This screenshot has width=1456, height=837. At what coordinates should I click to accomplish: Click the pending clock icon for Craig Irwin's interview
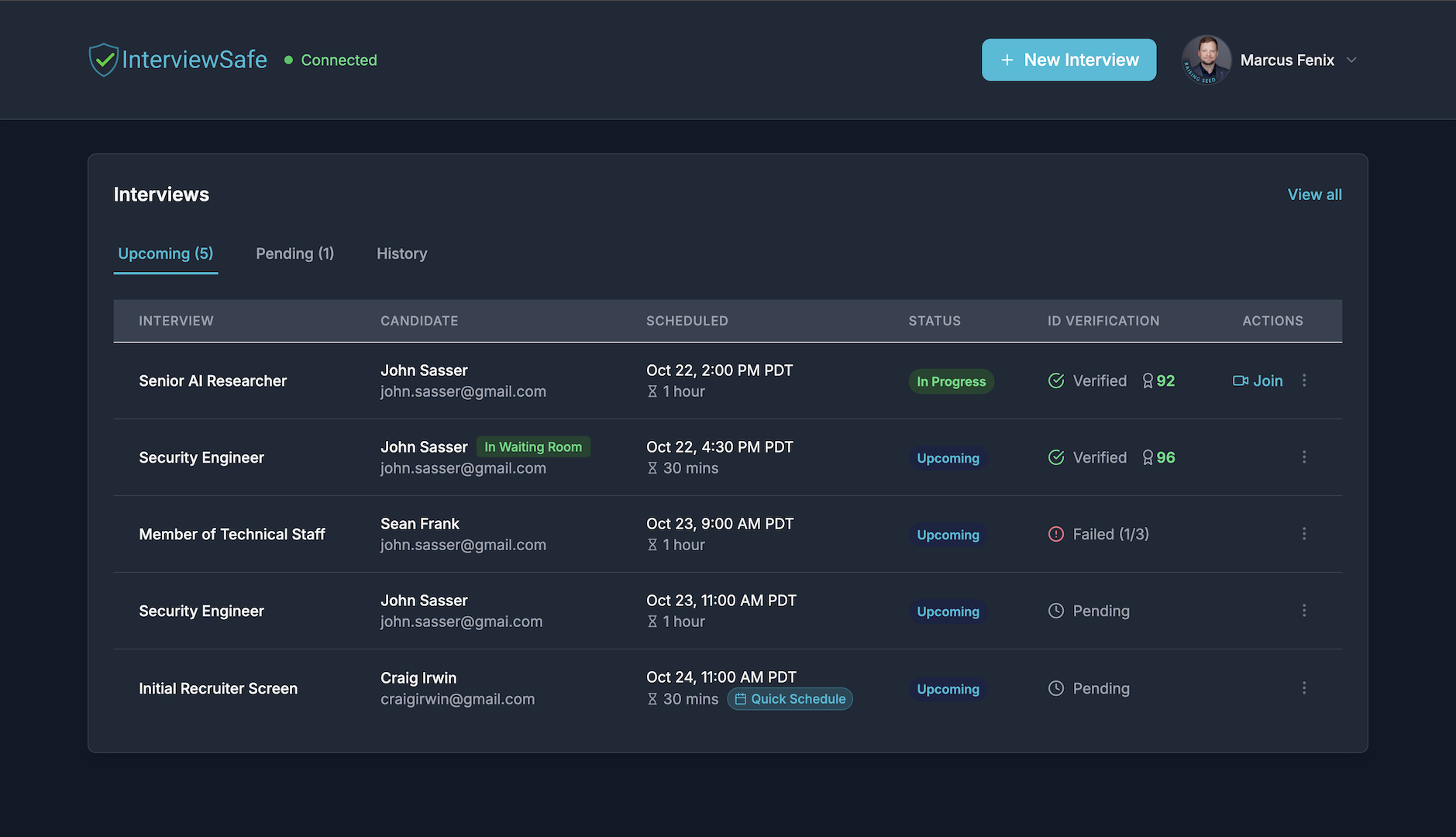pyautogui.click(x=1056, y=688)
